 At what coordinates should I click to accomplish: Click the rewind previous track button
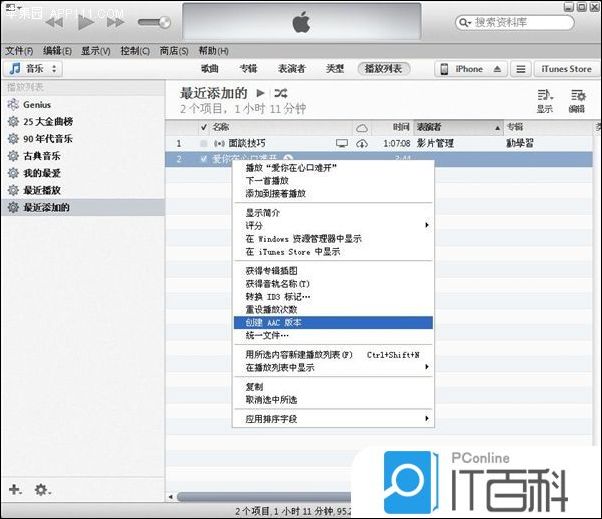(x=54, y=22)
